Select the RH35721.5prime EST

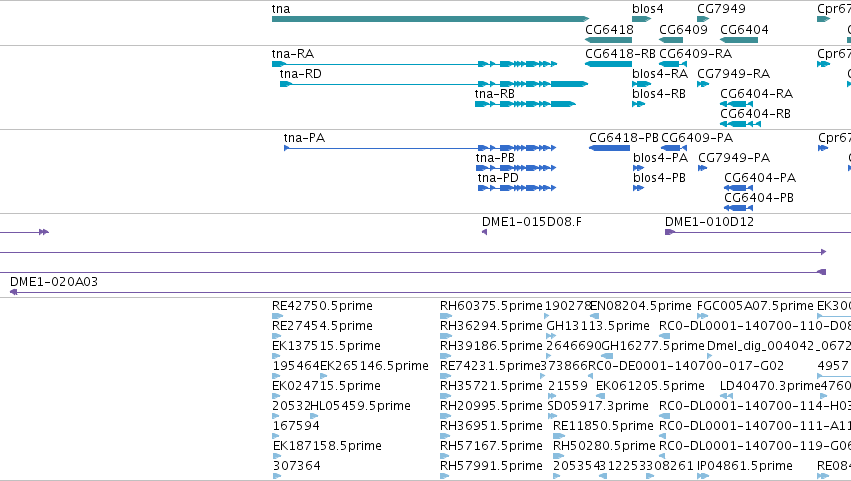445,396
